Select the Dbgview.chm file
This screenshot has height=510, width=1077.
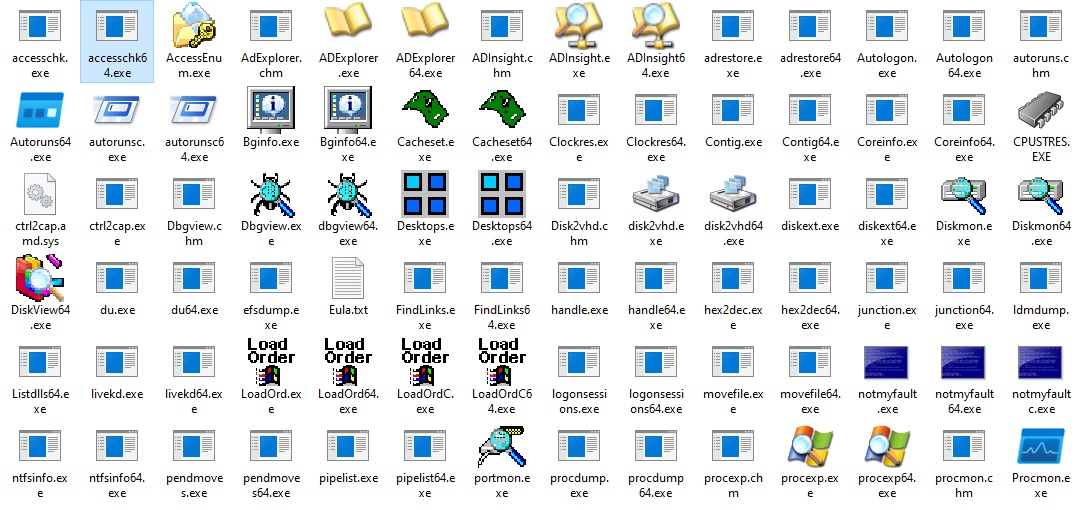tap(194, 209)
